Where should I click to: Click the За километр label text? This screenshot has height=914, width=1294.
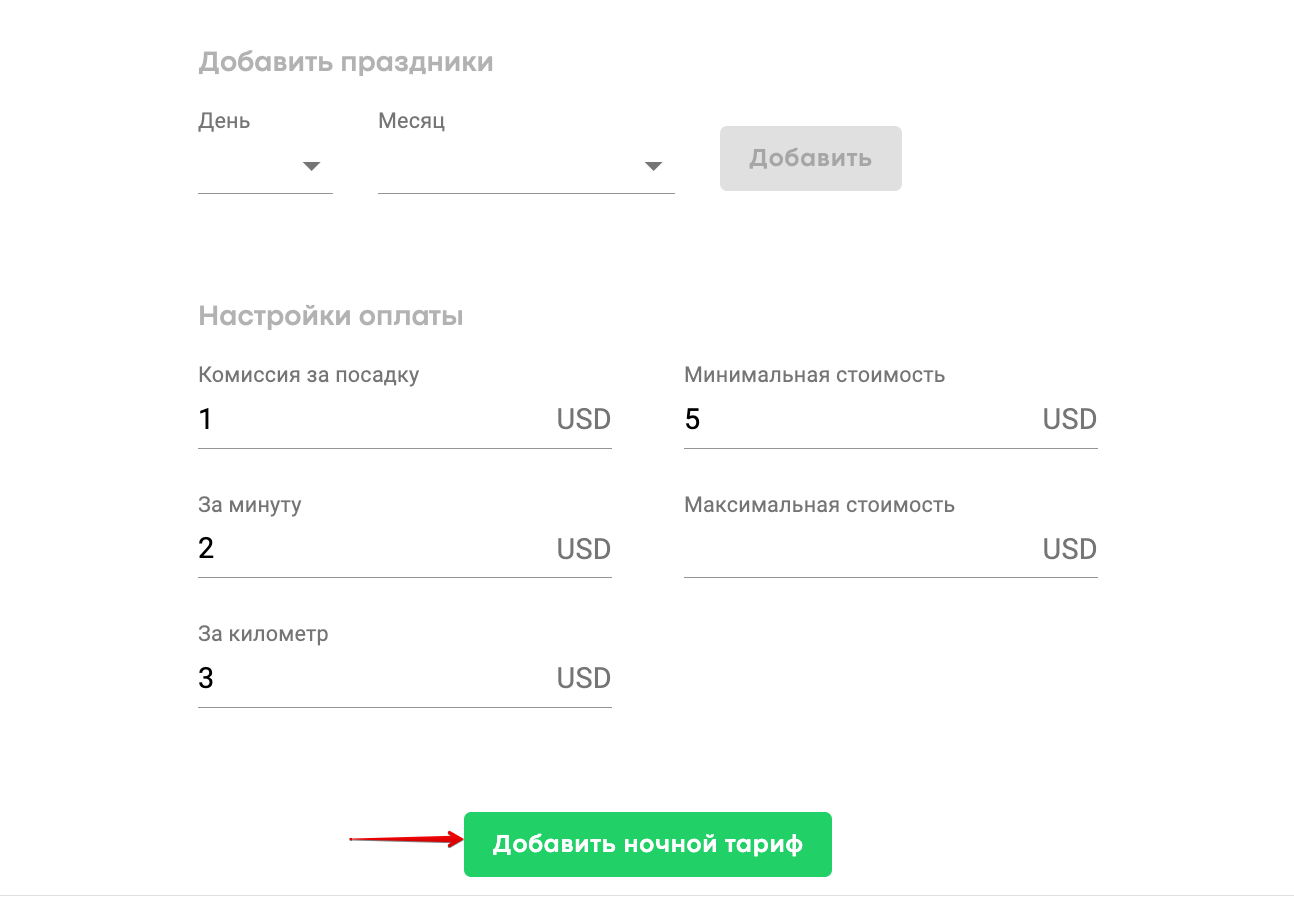[x=263, y=634]
